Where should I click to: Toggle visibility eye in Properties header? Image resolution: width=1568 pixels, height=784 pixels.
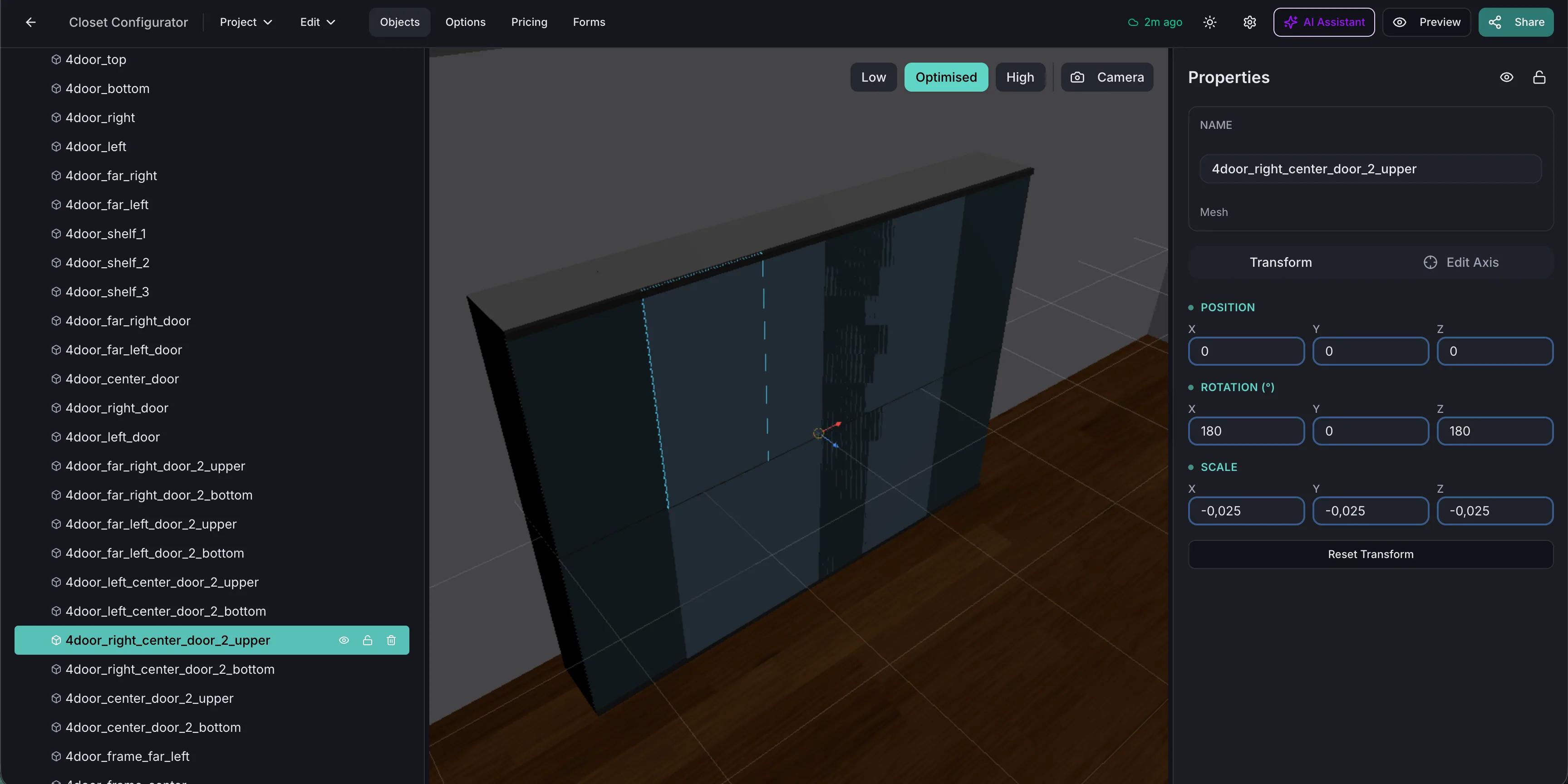click(x=1506, y=77)
